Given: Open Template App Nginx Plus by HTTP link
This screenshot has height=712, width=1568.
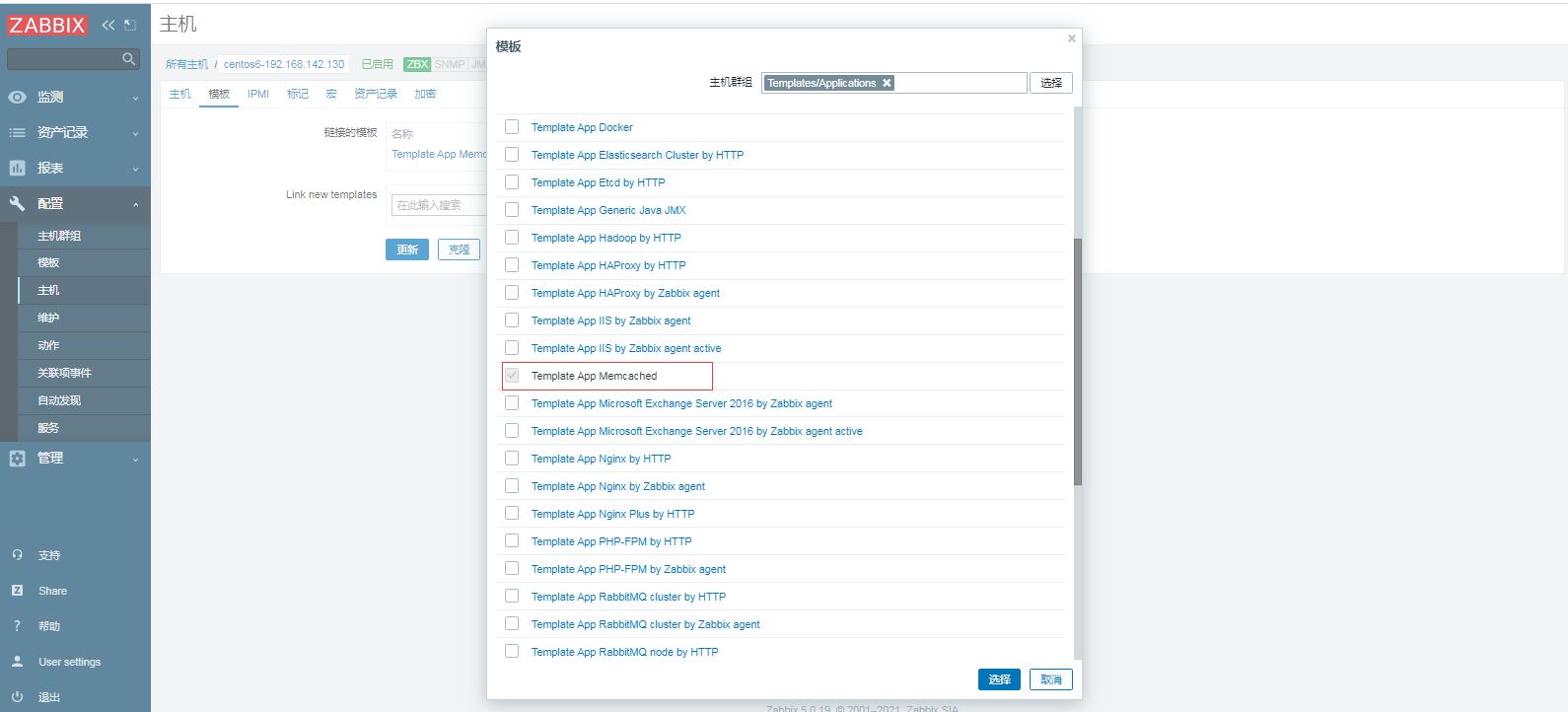Looking at the screenshot, I should coord(612,514).
